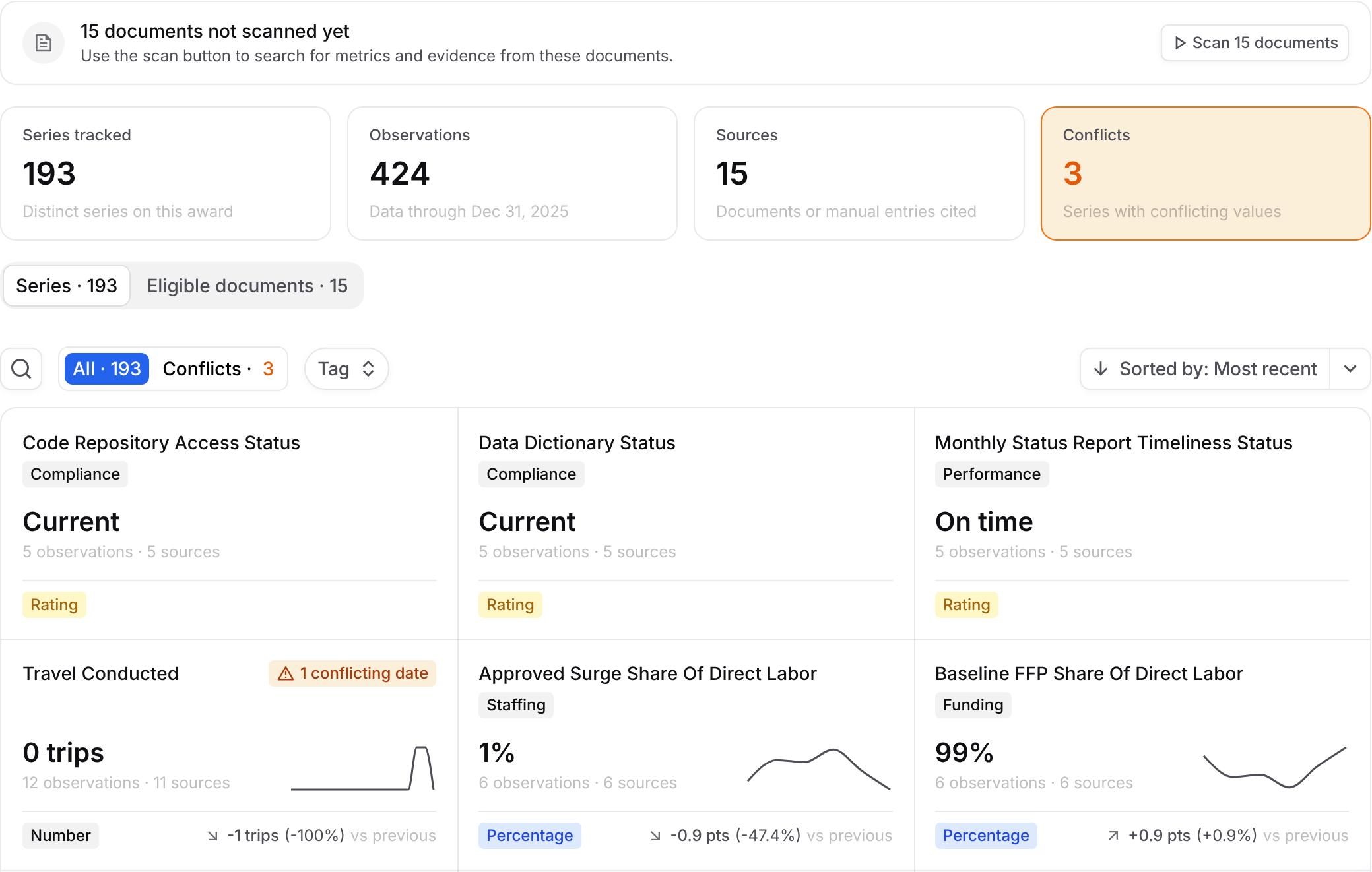Click the Approved Surge Share sparkline chart

point(819,768)
